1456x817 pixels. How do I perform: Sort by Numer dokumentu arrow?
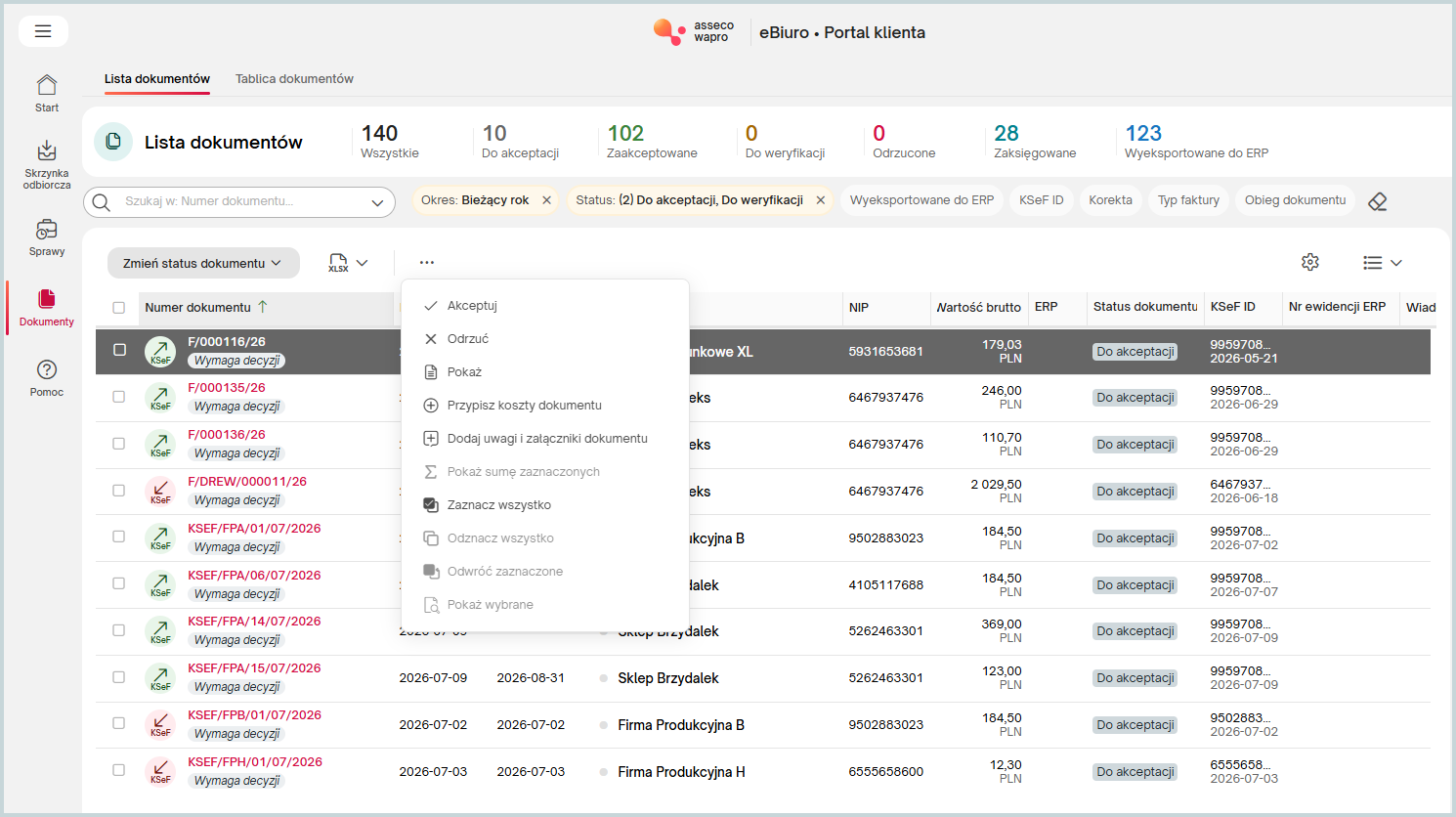[263, 307]
